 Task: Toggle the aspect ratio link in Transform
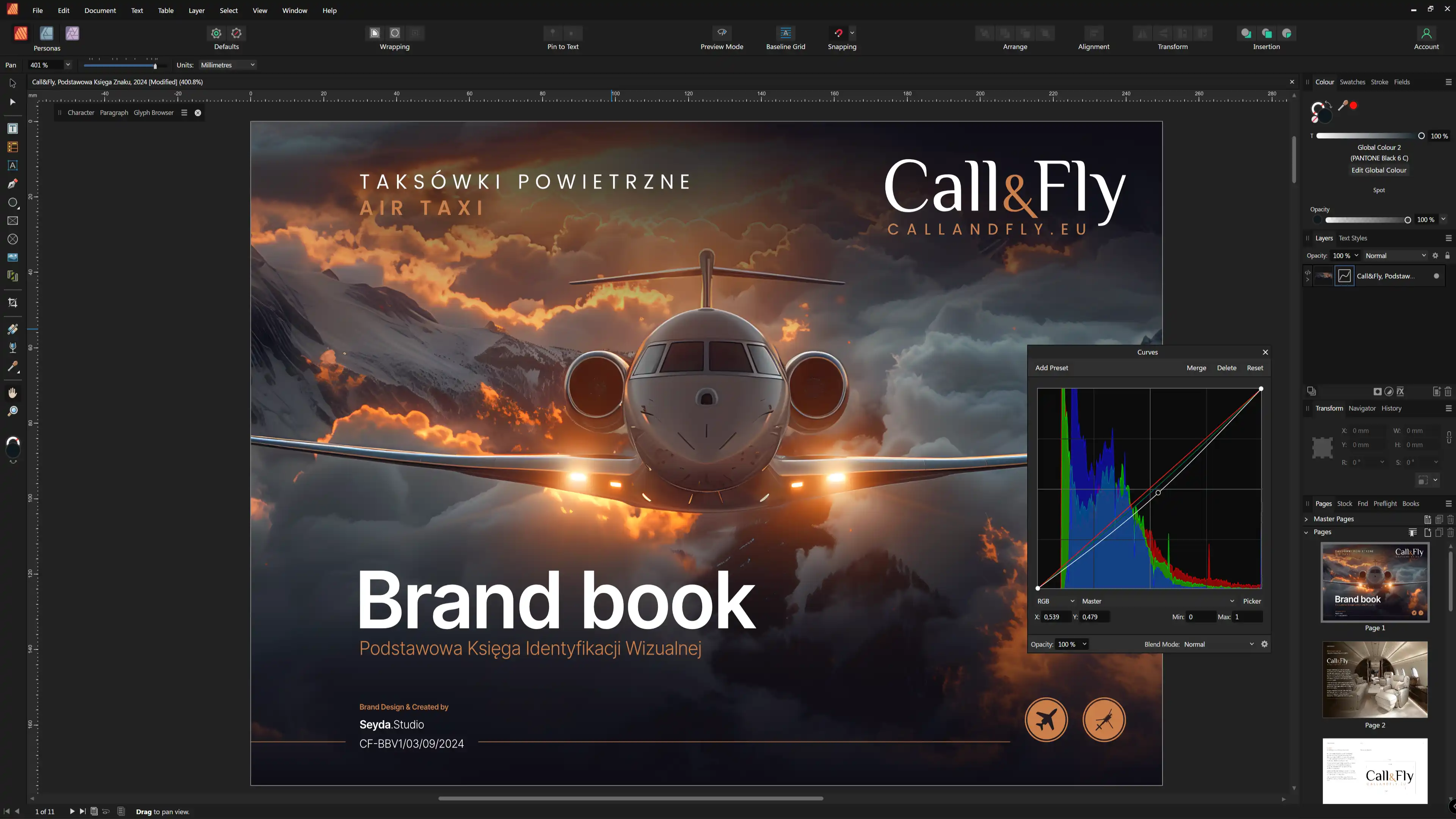(x=1449, y=438)
